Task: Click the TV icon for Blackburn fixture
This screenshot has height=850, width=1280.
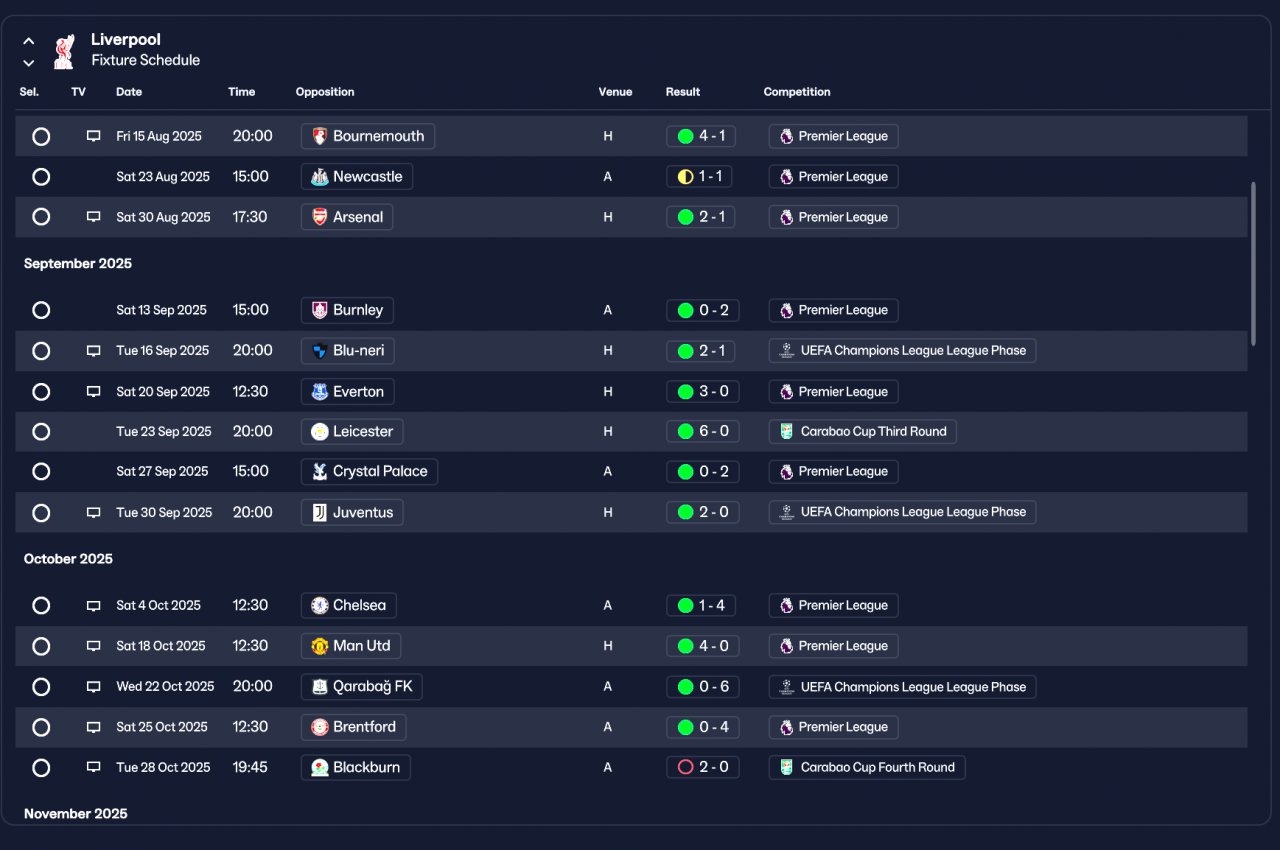Action: (94, 767)
